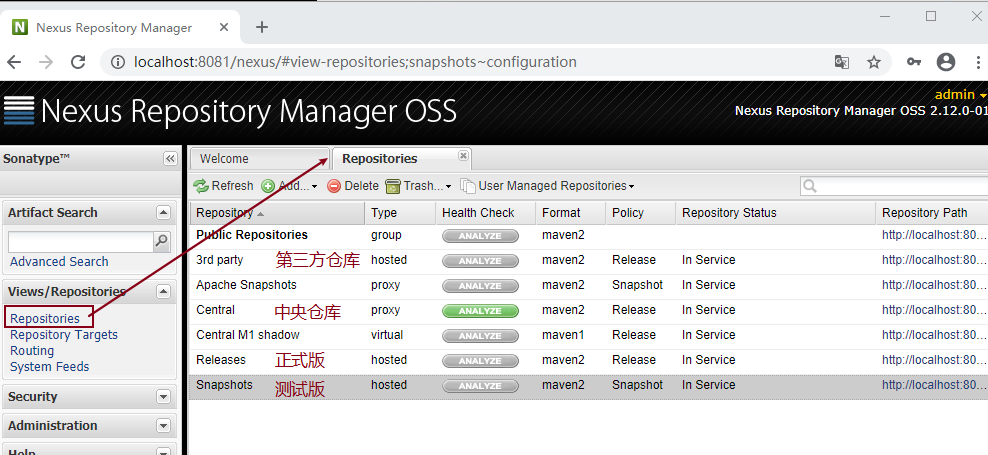Expand the Security panel

point(163,397)
